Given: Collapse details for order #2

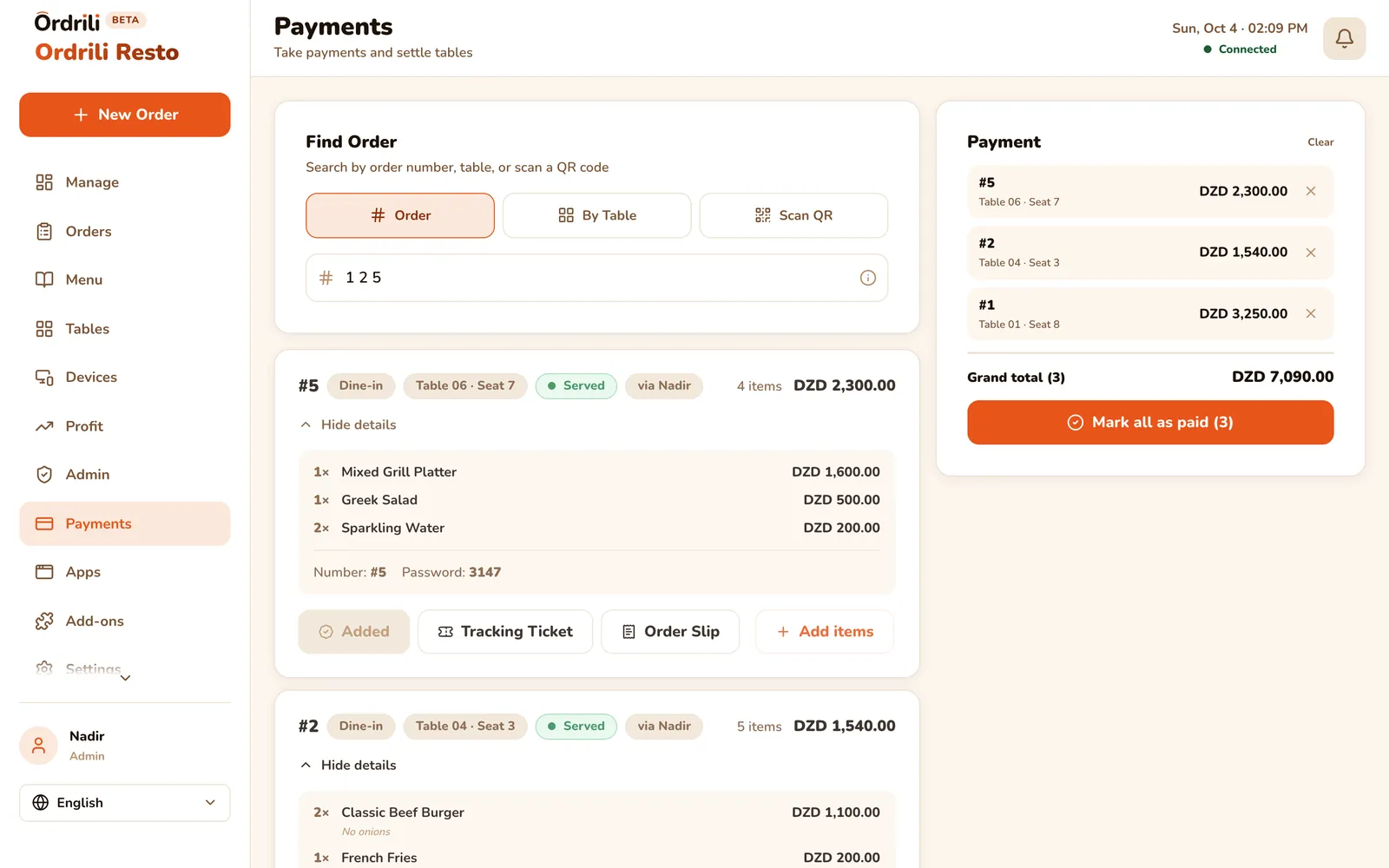Looking at the screenshot, I should tap(348, 765).
